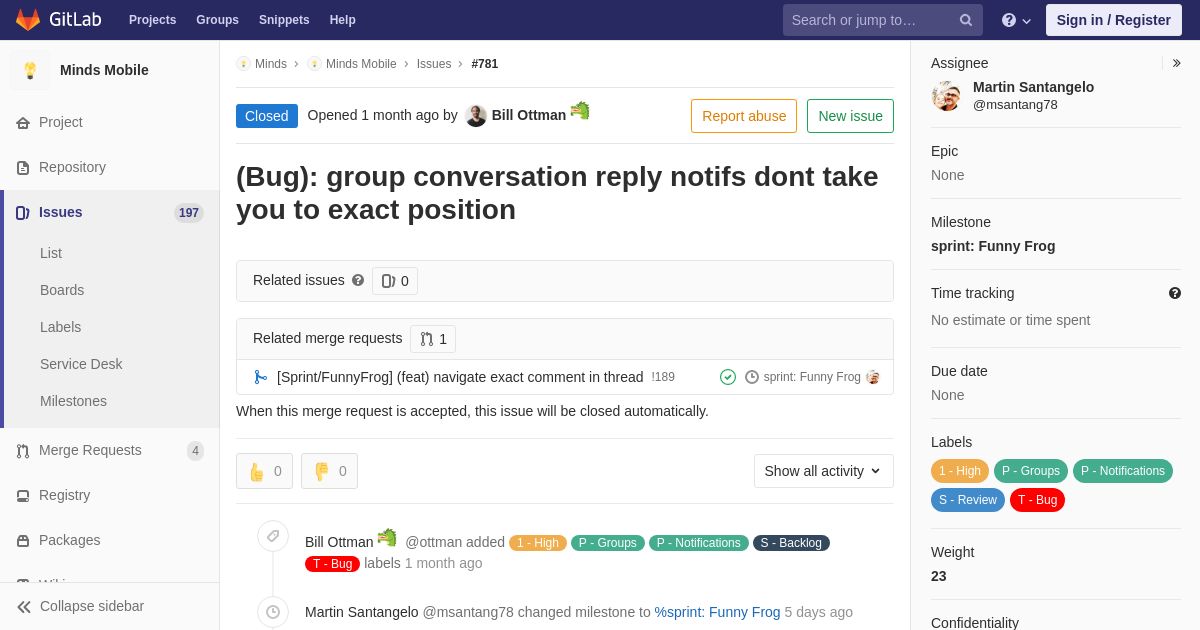Click related issues count badge 0
Screen dimensions: 1200x630
[x=395, y=281]
